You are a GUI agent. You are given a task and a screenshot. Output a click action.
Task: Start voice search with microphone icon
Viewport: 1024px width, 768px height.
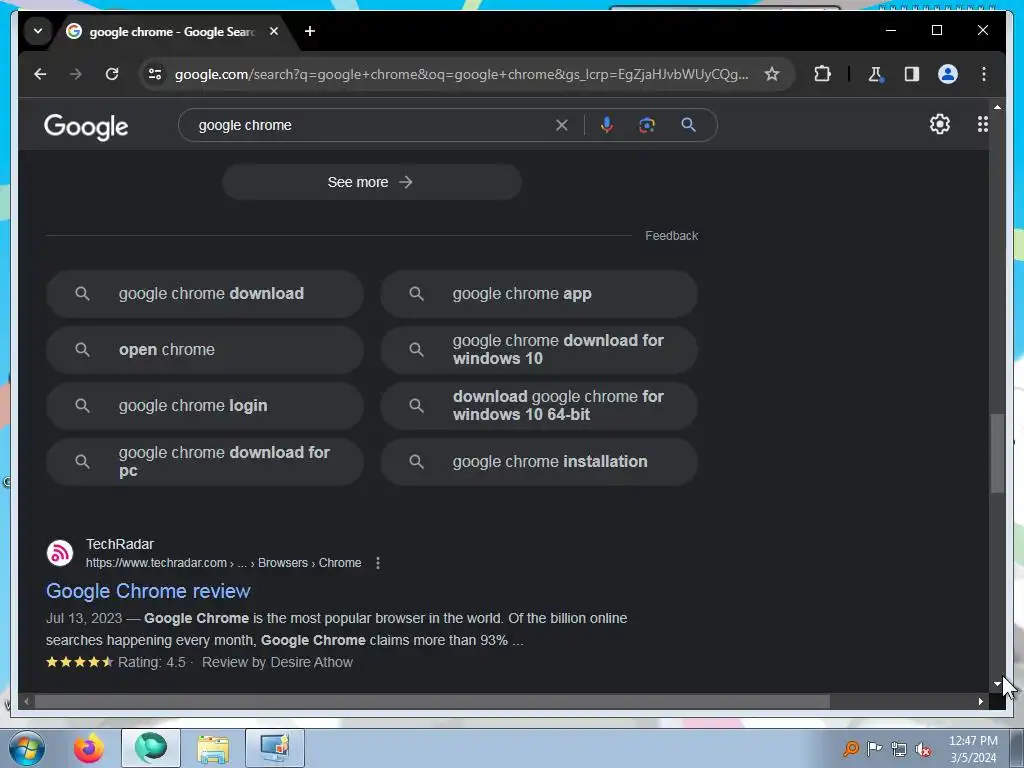pos(607,125)
